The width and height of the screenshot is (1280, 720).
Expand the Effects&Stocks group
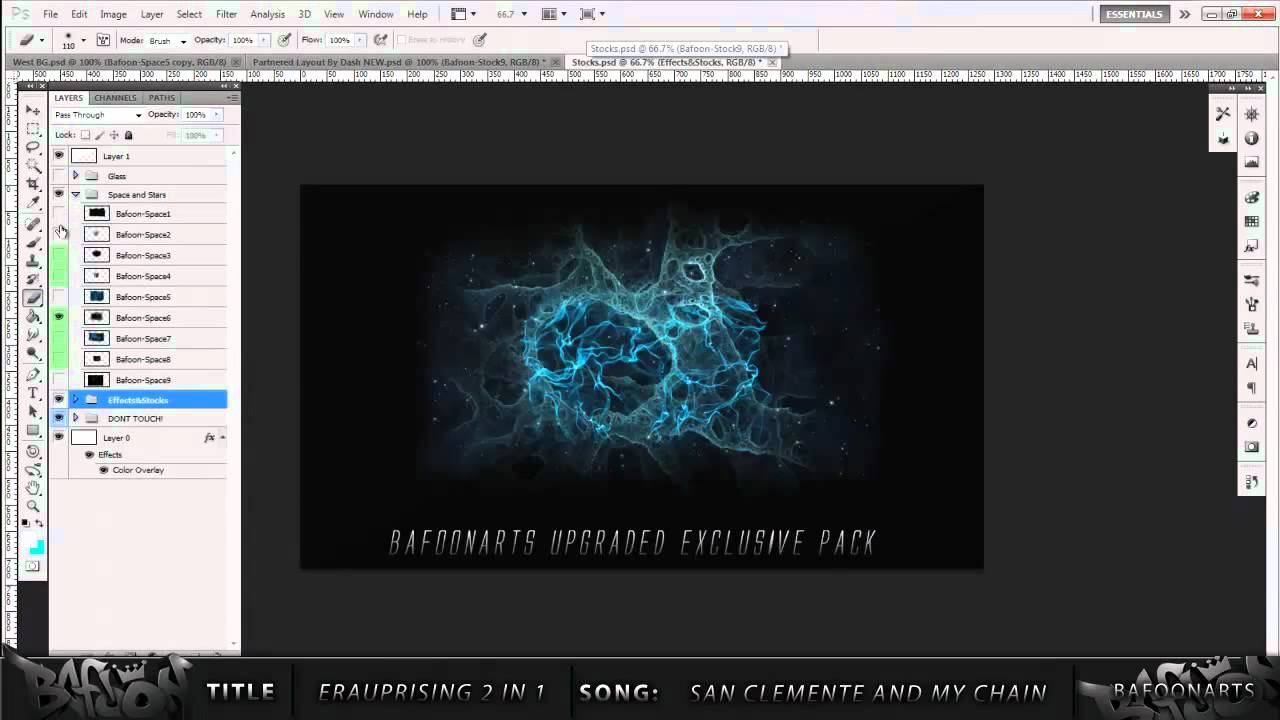point(76,400)
